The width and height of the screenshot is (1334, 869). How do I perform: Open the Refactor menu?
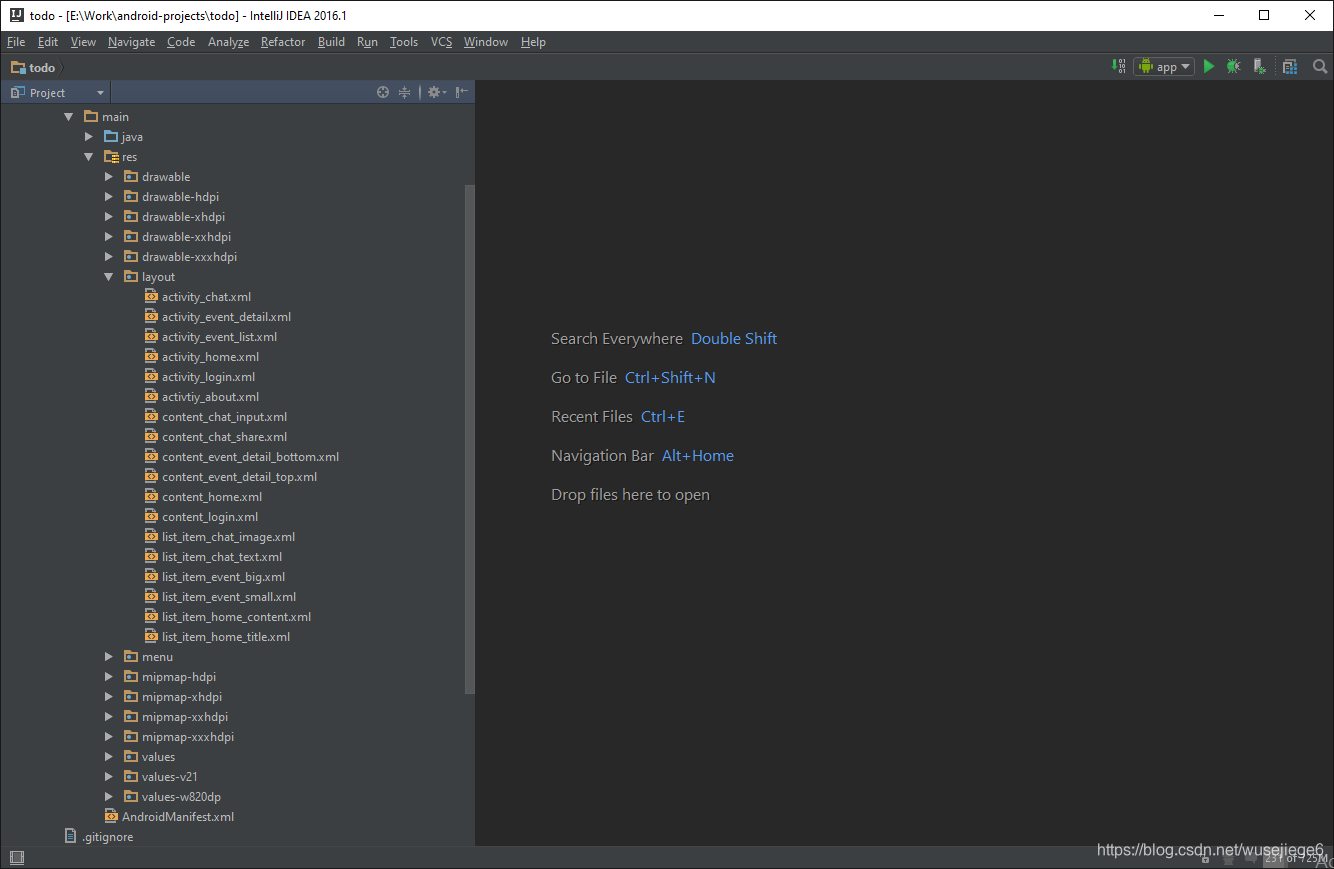[283, 42]
